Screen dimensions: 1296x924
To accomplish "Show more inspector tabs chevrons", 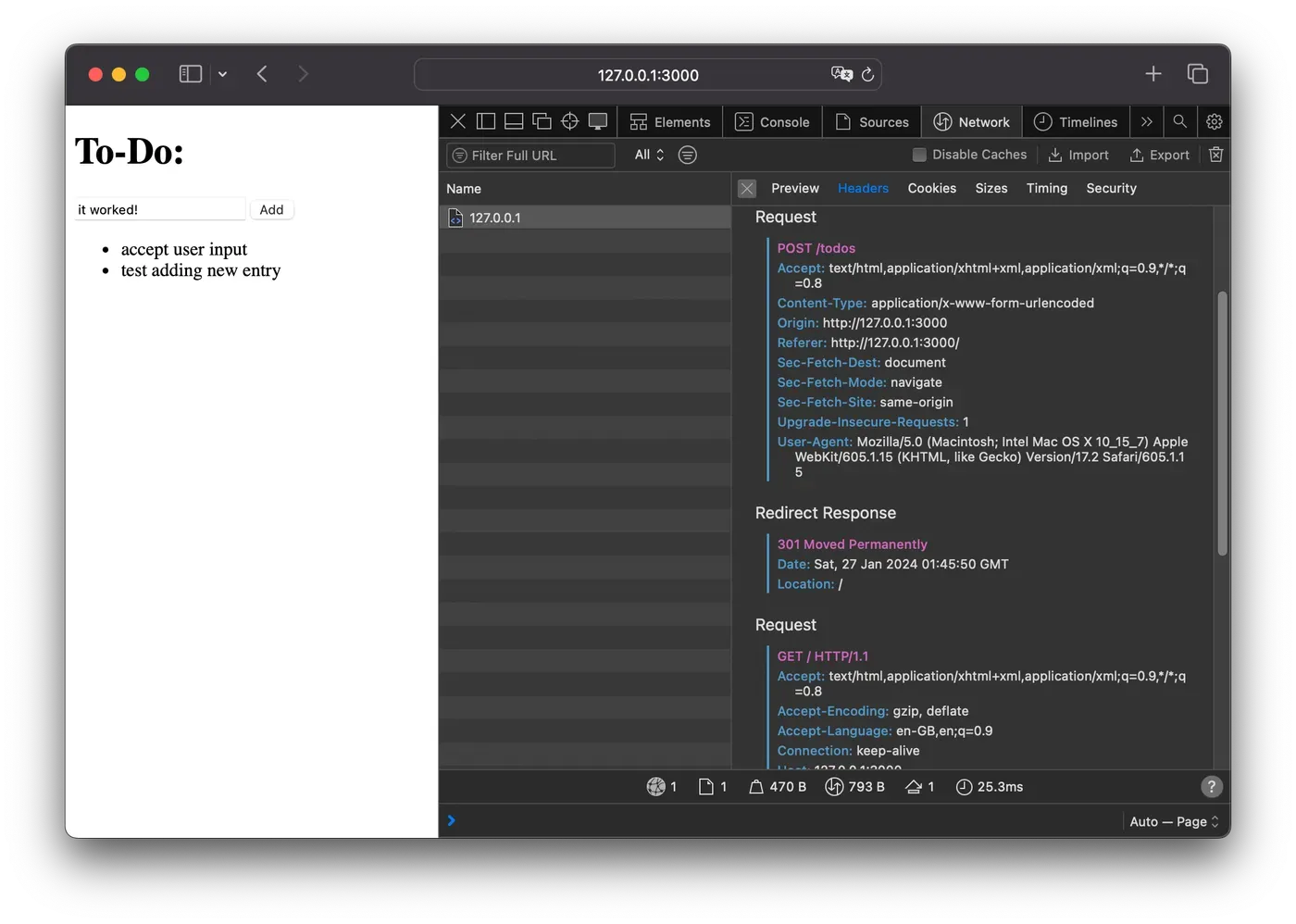I will tap(1147, 121).
